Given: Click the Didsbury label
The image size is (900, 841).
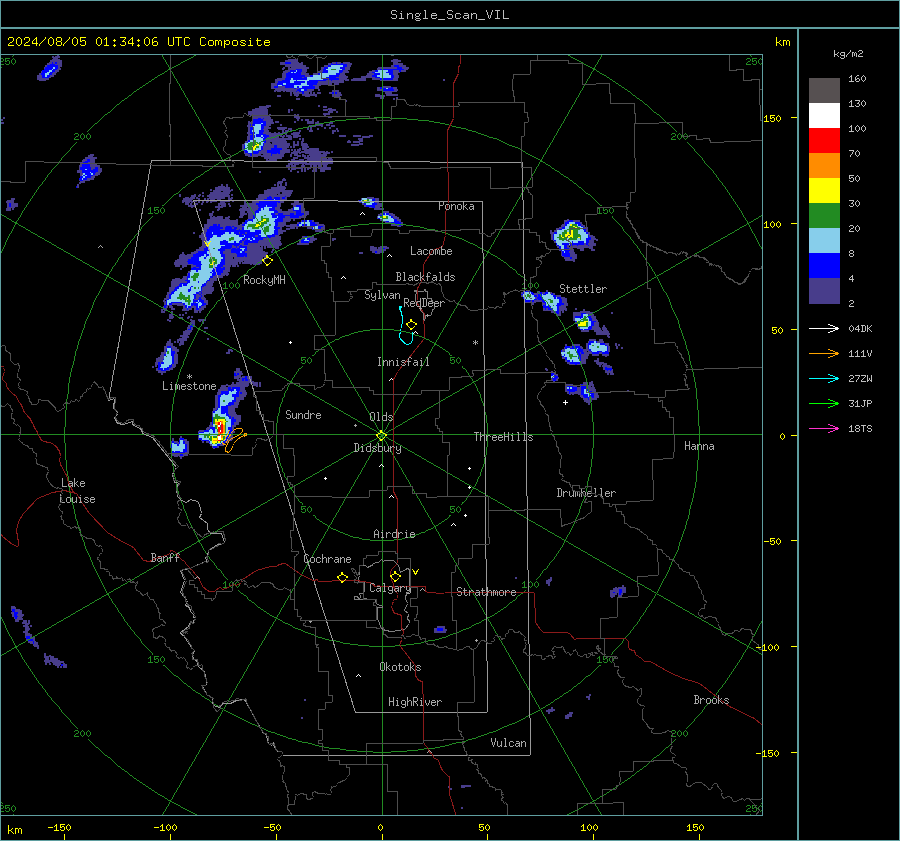Looking at the screenshot, I should coord(377,448).
